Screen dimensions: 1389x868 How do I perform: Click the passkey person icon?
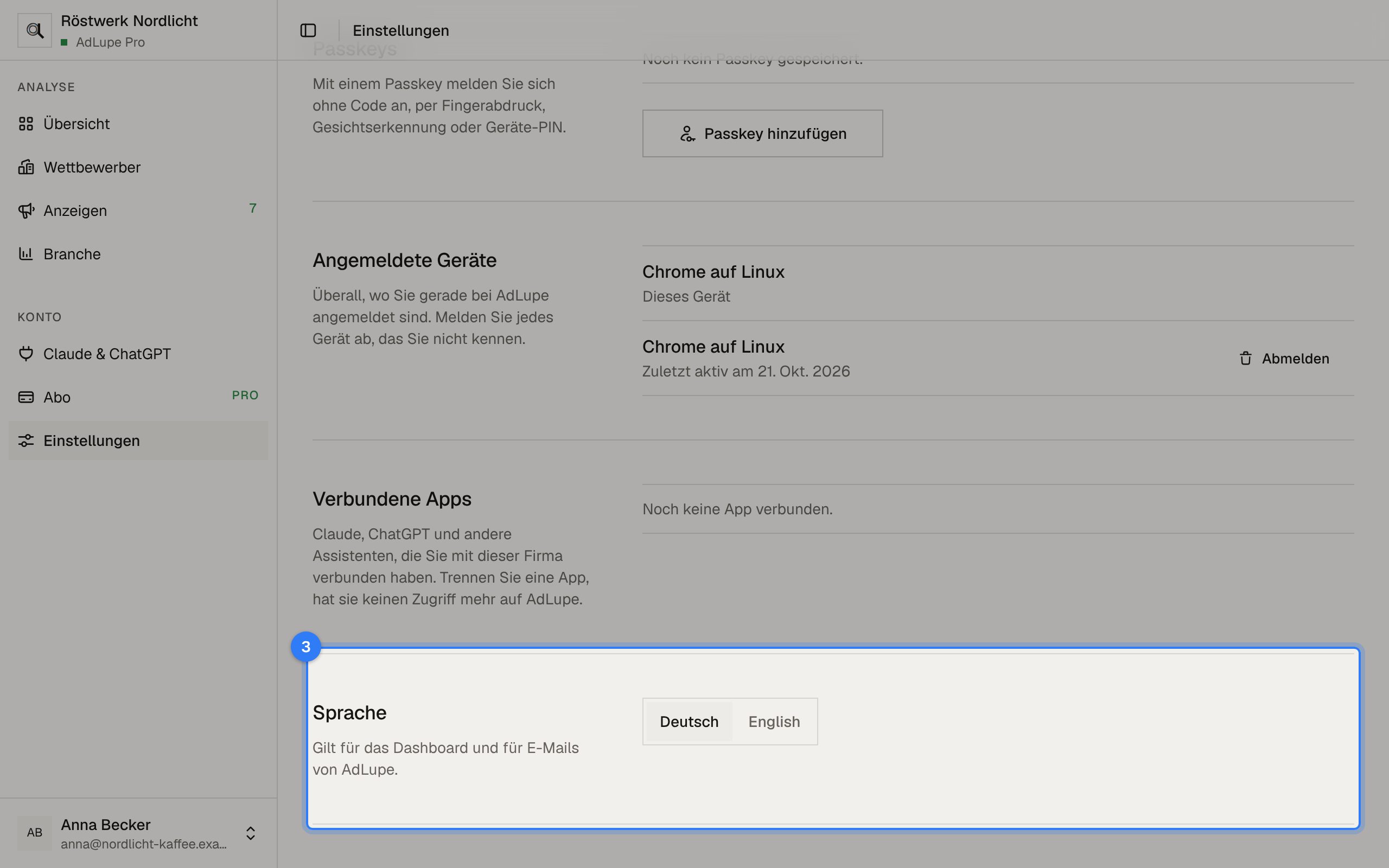[x=687, y=134]
